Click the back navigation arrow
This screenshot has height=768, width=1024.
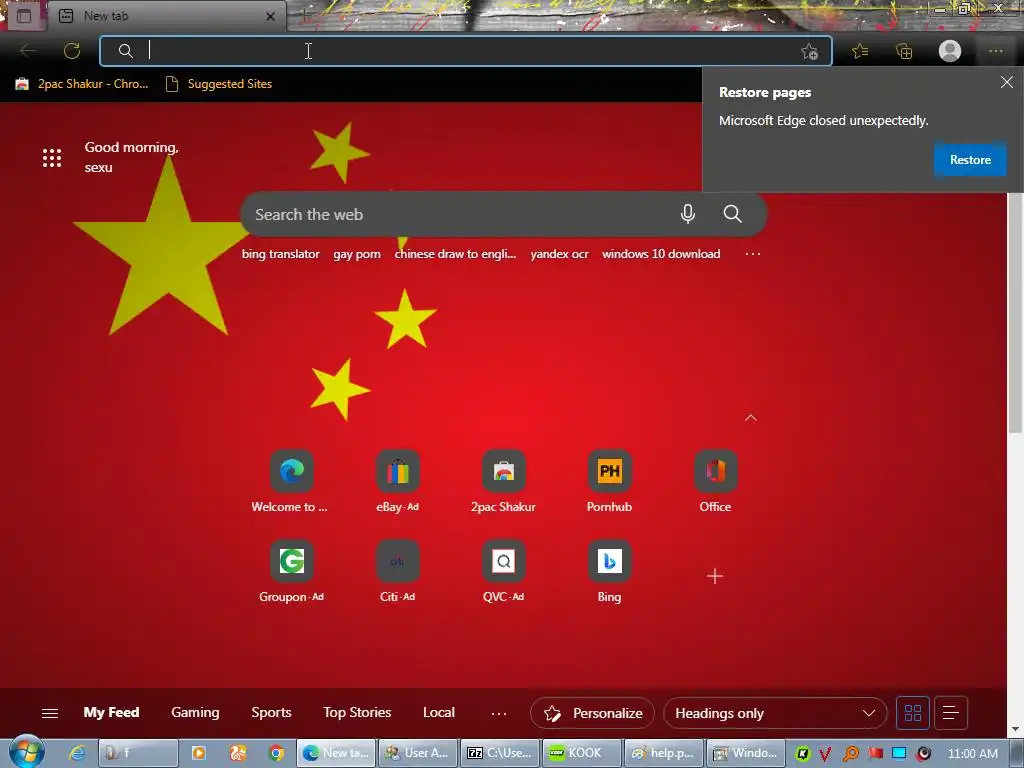(28, 51)
